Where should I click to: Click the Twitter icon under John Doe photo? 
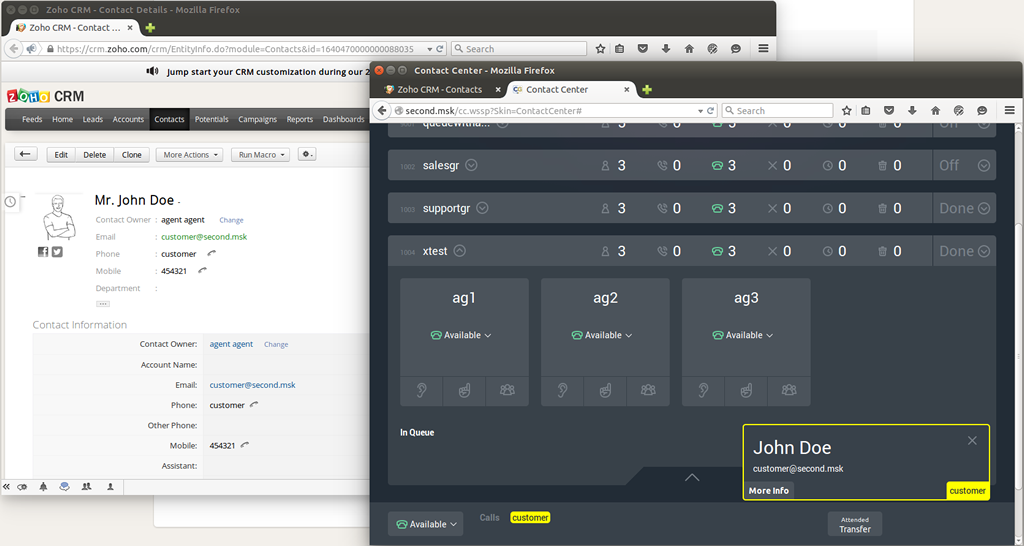(x=57, y=252)
